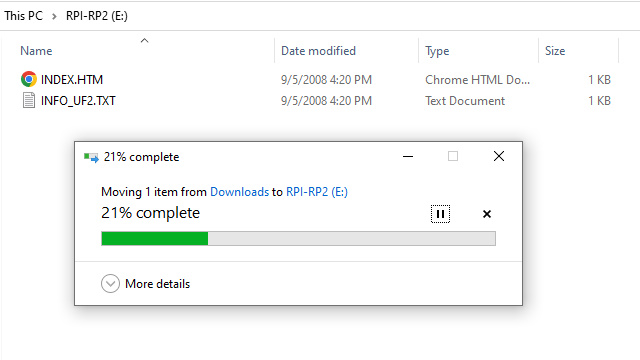
Task: Click the Text Document type cell
Action: click(x=465, y=101)
